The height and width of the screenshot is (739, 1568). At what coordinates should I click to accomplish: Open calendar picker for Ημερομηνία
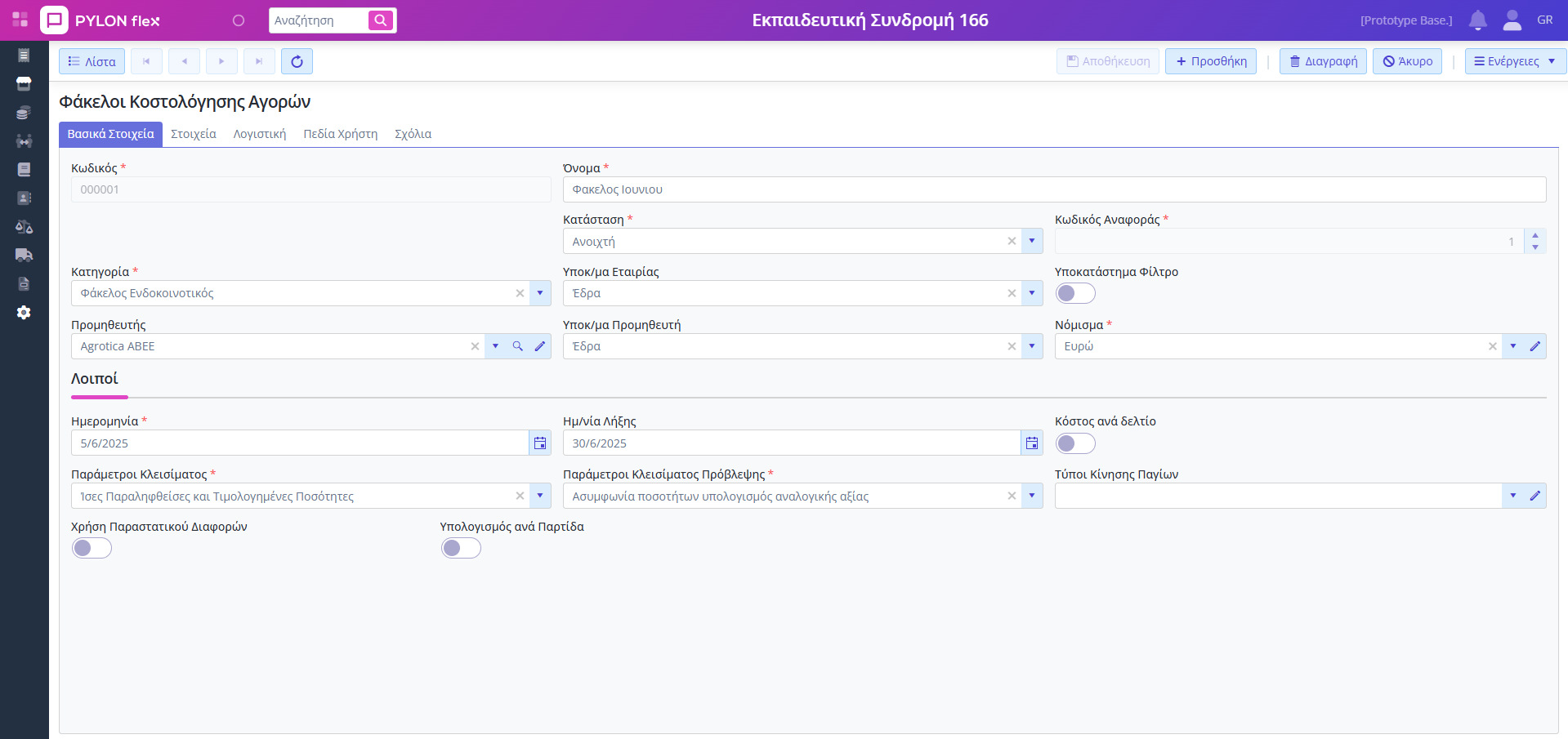pos(540,443)
